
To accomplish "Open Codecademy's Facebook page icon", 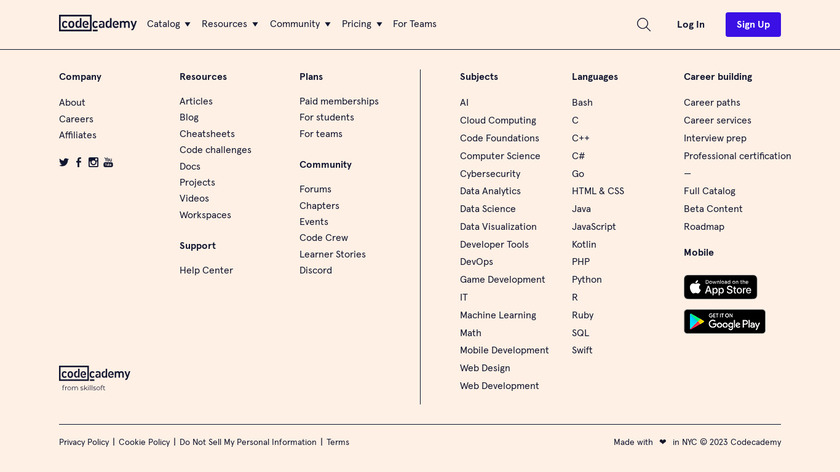I will (79, 162).
